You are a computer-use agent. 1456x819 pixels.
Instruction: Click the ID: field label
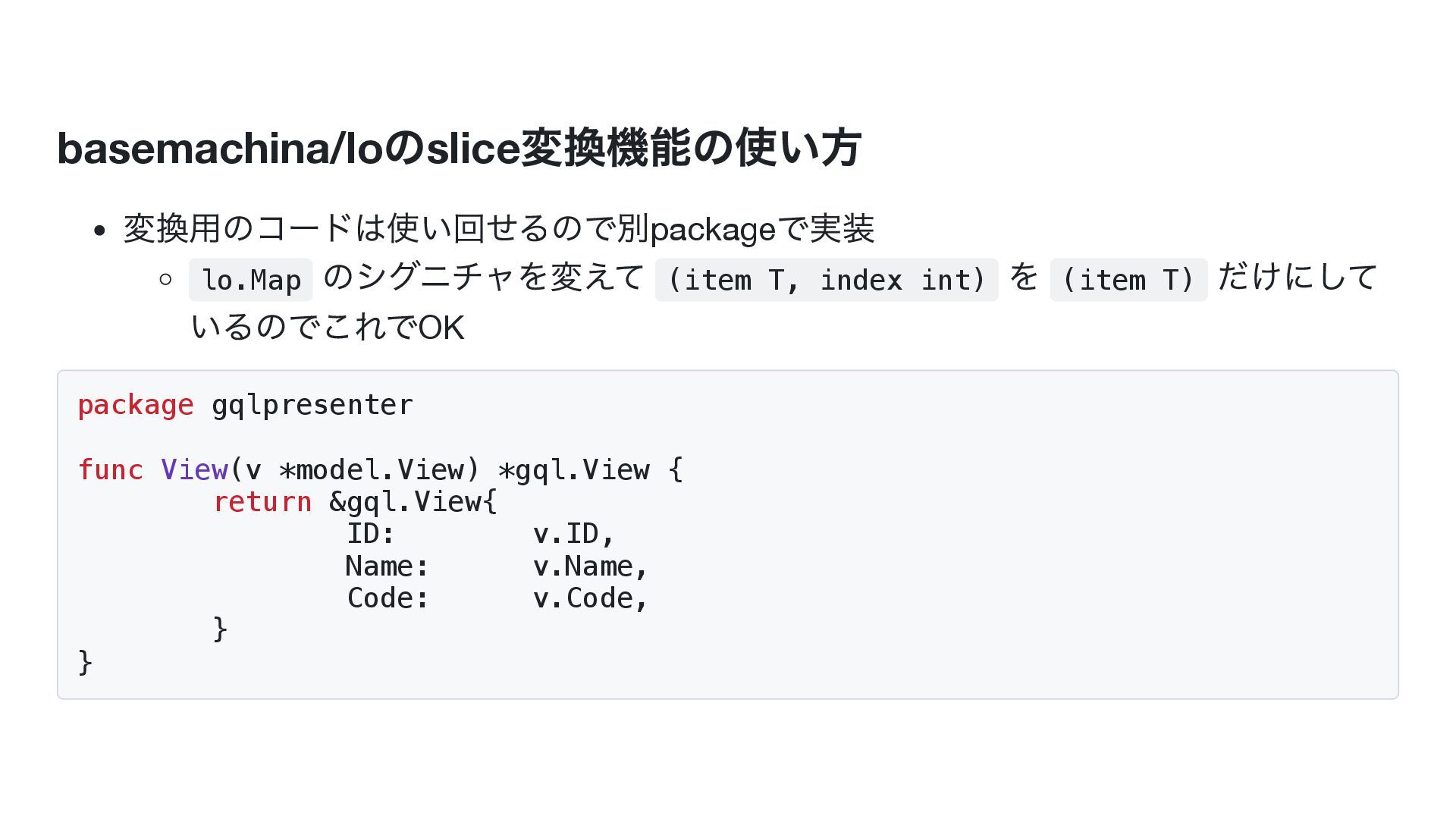pos(371,534)
